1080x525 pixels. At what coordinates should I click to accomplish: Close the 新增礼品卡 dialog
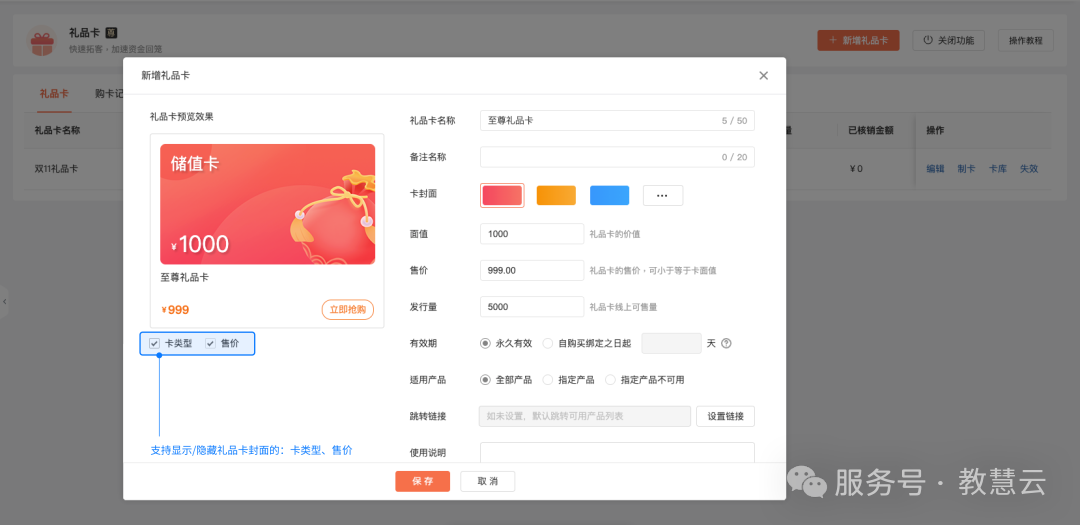point(764,75)
